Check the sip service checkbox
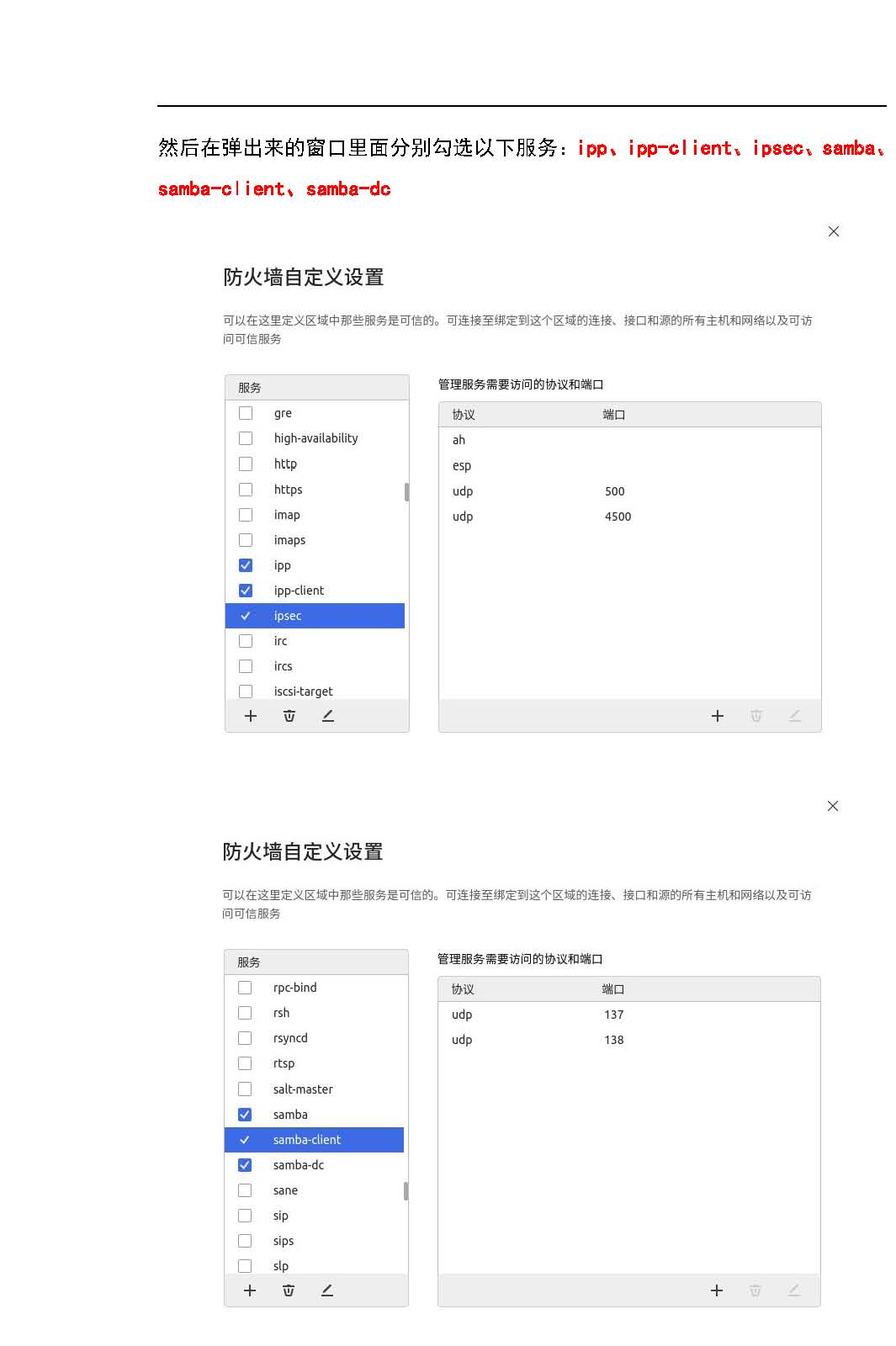Viewport: 896px width, 1346px height. point(245,1216)
